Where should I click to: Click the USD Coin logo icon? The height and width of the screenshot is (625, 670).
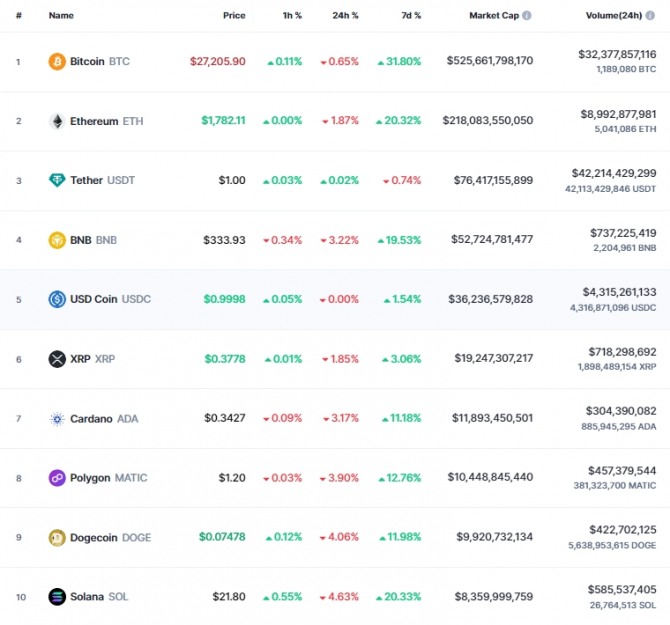pos(57,299)
